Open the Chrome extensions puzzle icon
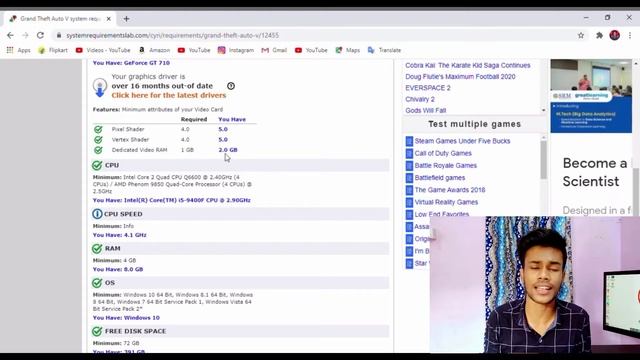This screenshot has width=640, height=360. coord(599,36)
